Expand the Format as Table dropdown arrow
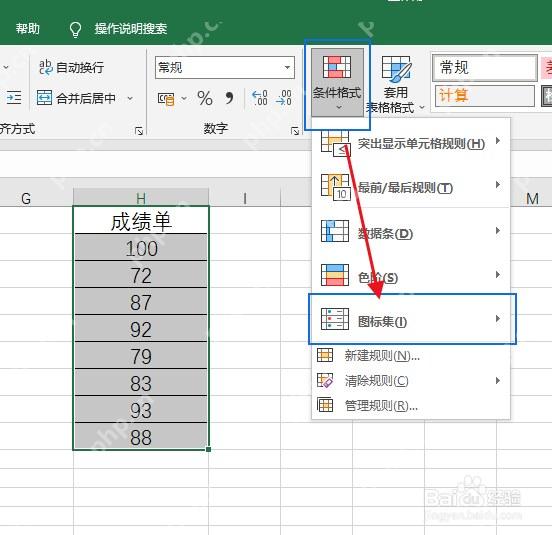This screenshot has height=535, width=552. tap(422, 107)
